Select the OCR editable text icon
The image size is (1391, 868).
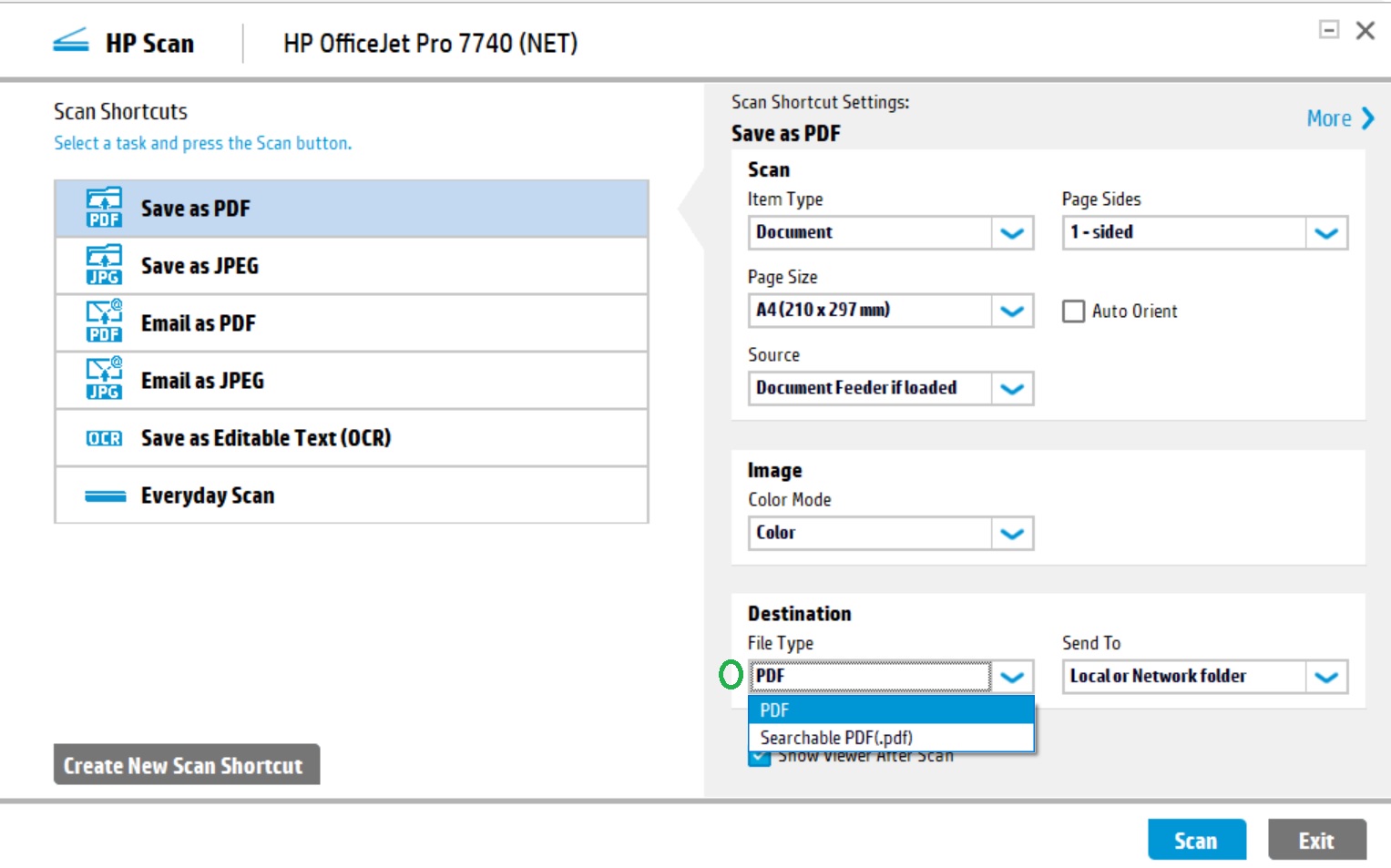105,438
